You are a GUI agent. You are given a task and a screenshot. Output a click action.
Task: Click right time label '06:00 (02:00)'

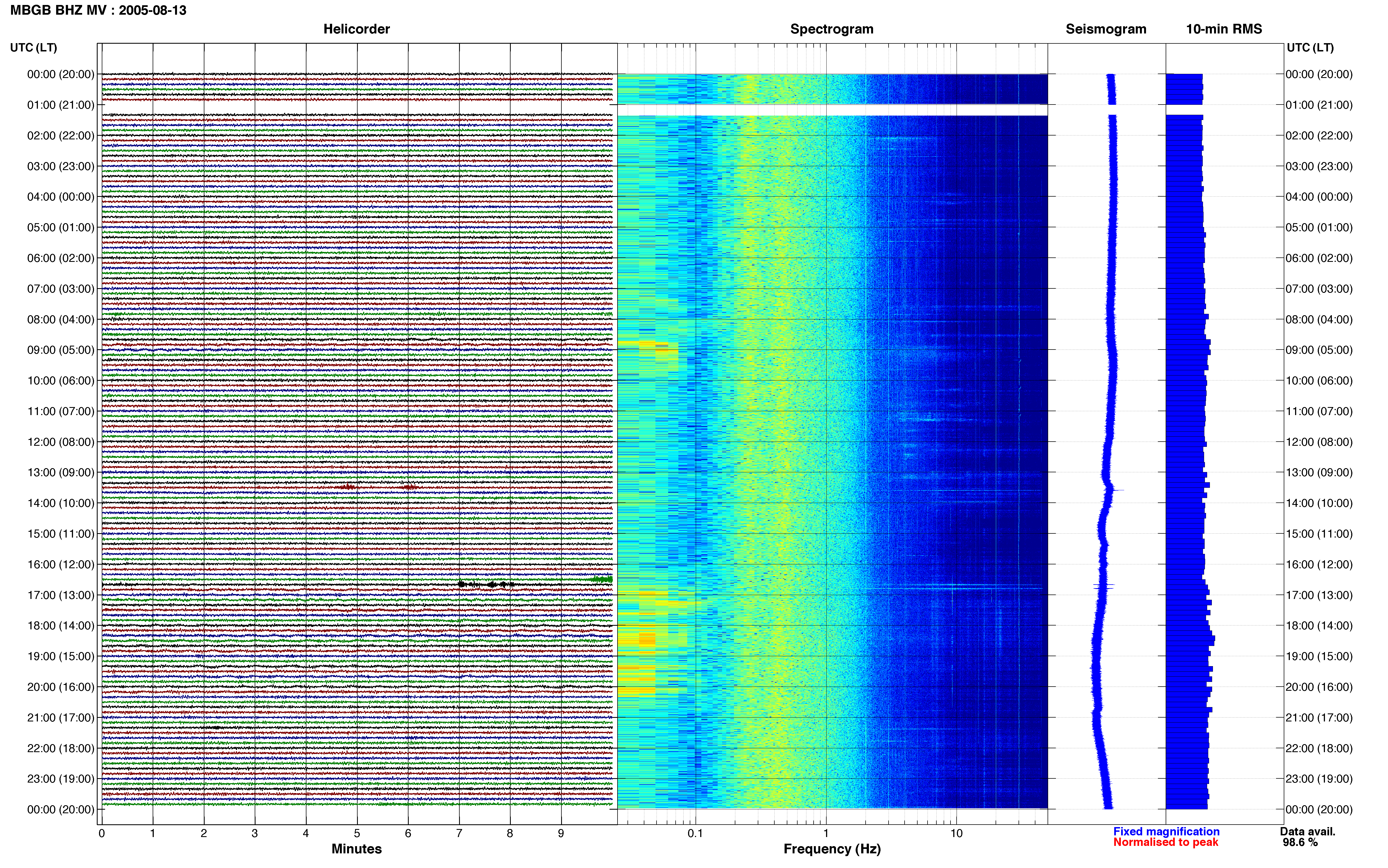tap(1319, 258)
